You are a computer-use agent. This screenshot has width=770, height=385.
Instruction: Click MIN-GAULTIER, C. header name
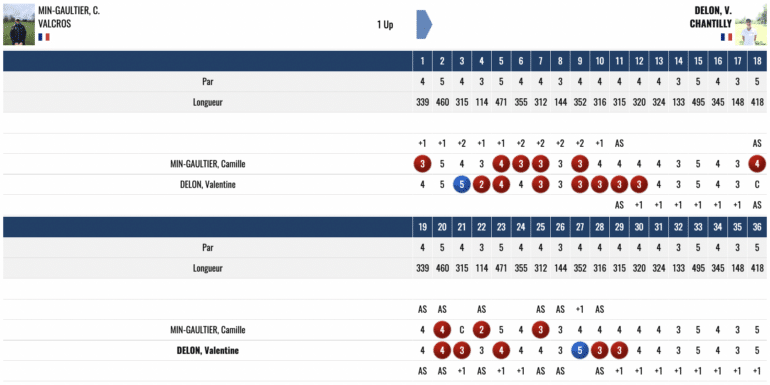pyautogui.click(x=69, y=11)
